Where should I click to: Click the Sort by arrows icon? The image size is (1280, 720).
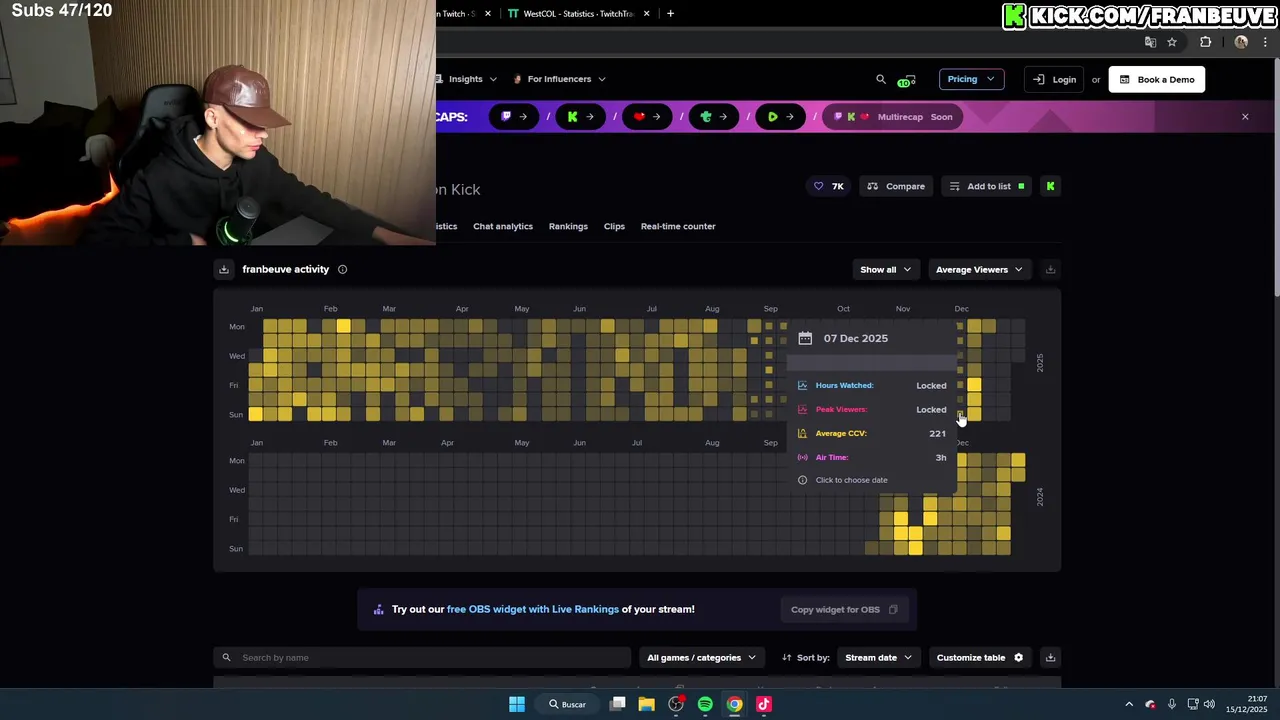[787, 657]
